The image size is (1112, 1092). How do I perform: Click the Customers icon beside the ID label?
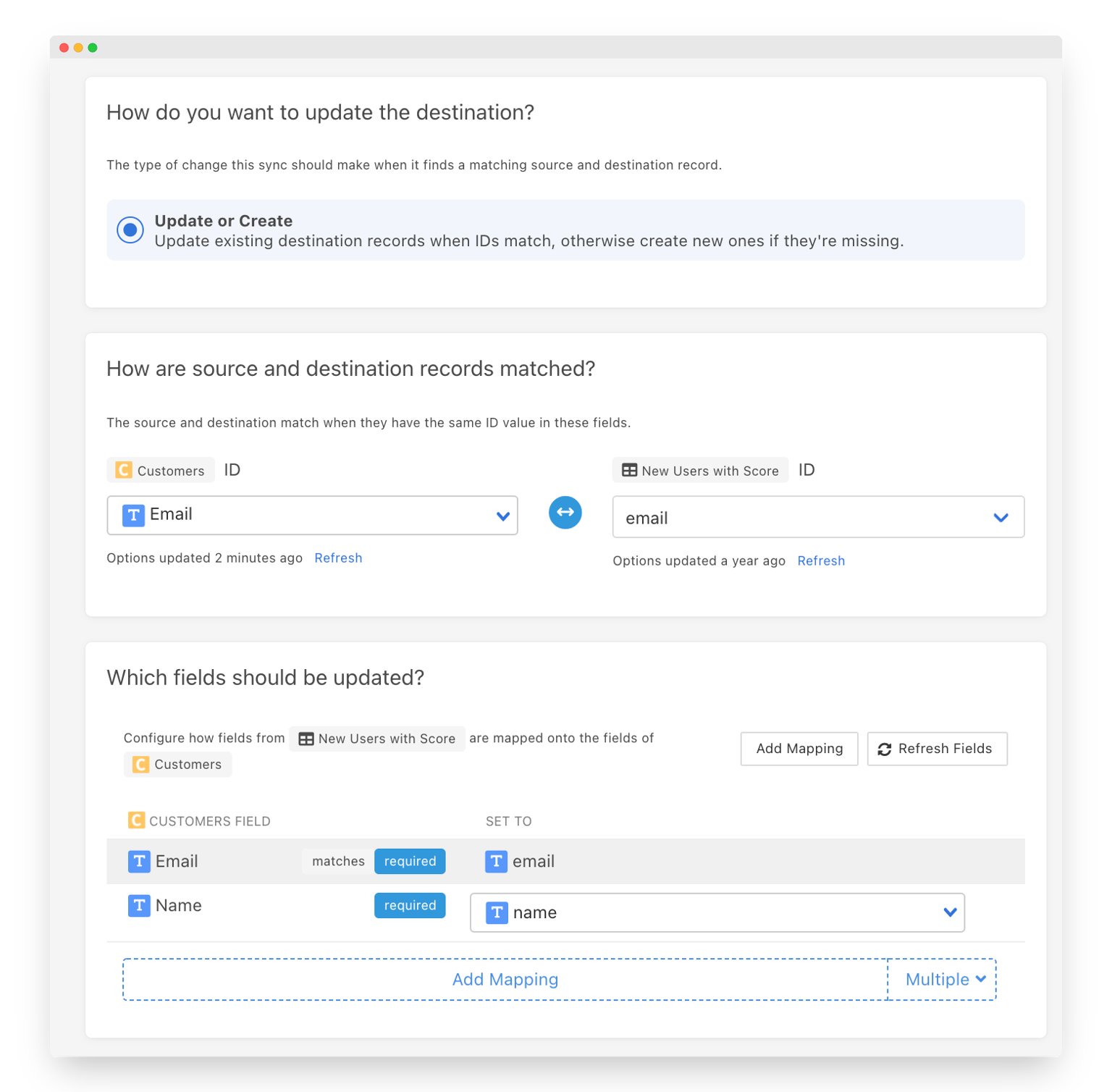(124, 470)
